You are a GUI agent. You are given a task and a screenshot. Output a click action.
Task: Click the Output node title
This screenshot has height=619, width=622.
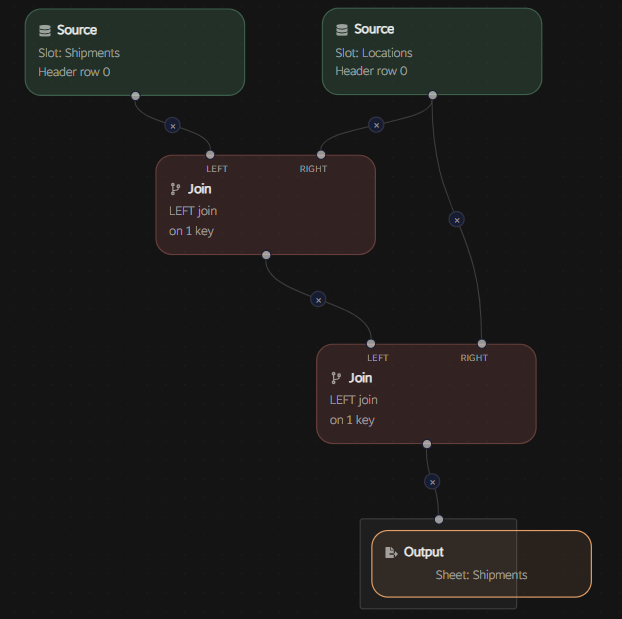point(423,552)
